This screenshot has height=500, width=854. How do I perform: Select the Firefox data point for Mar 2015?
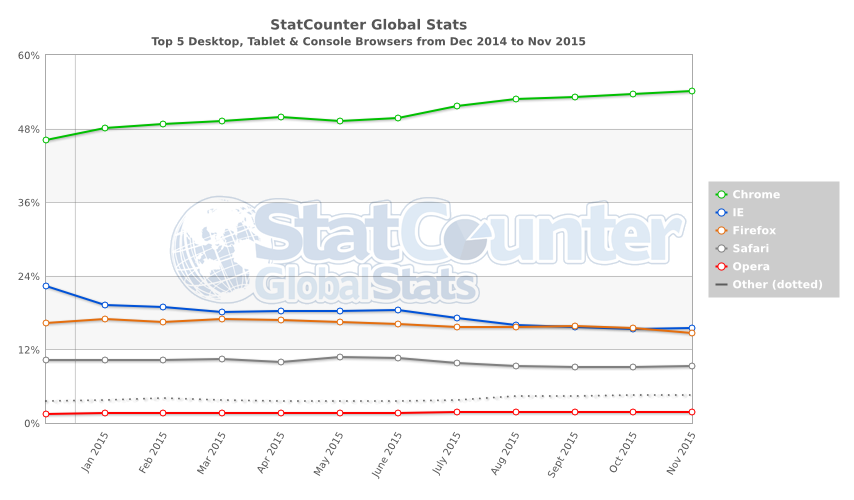point(222,319)
